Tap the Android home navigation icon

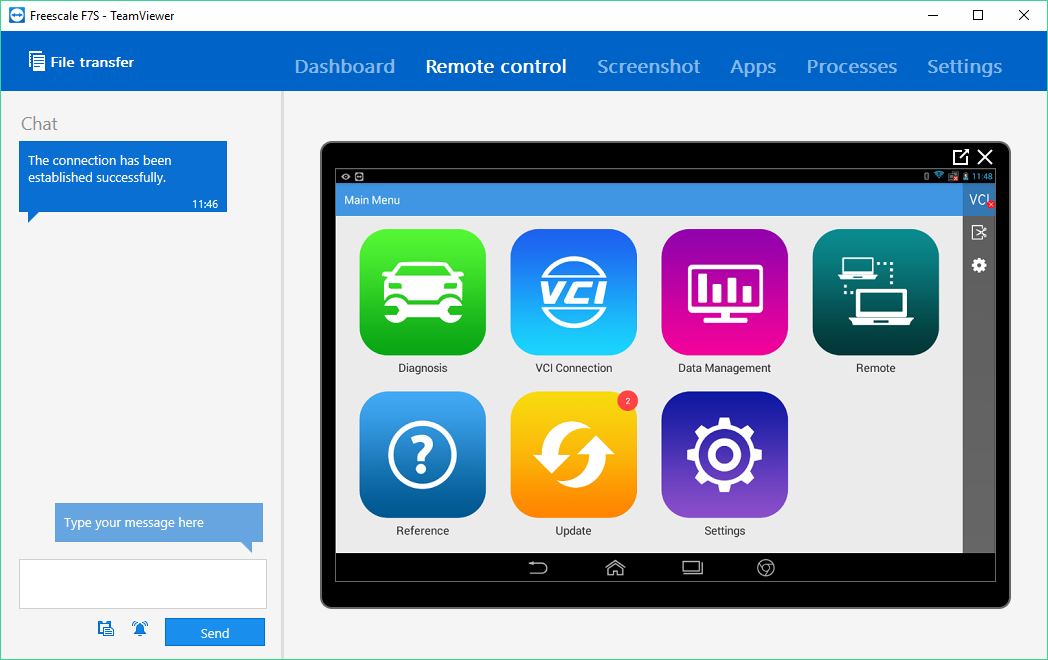615,568
